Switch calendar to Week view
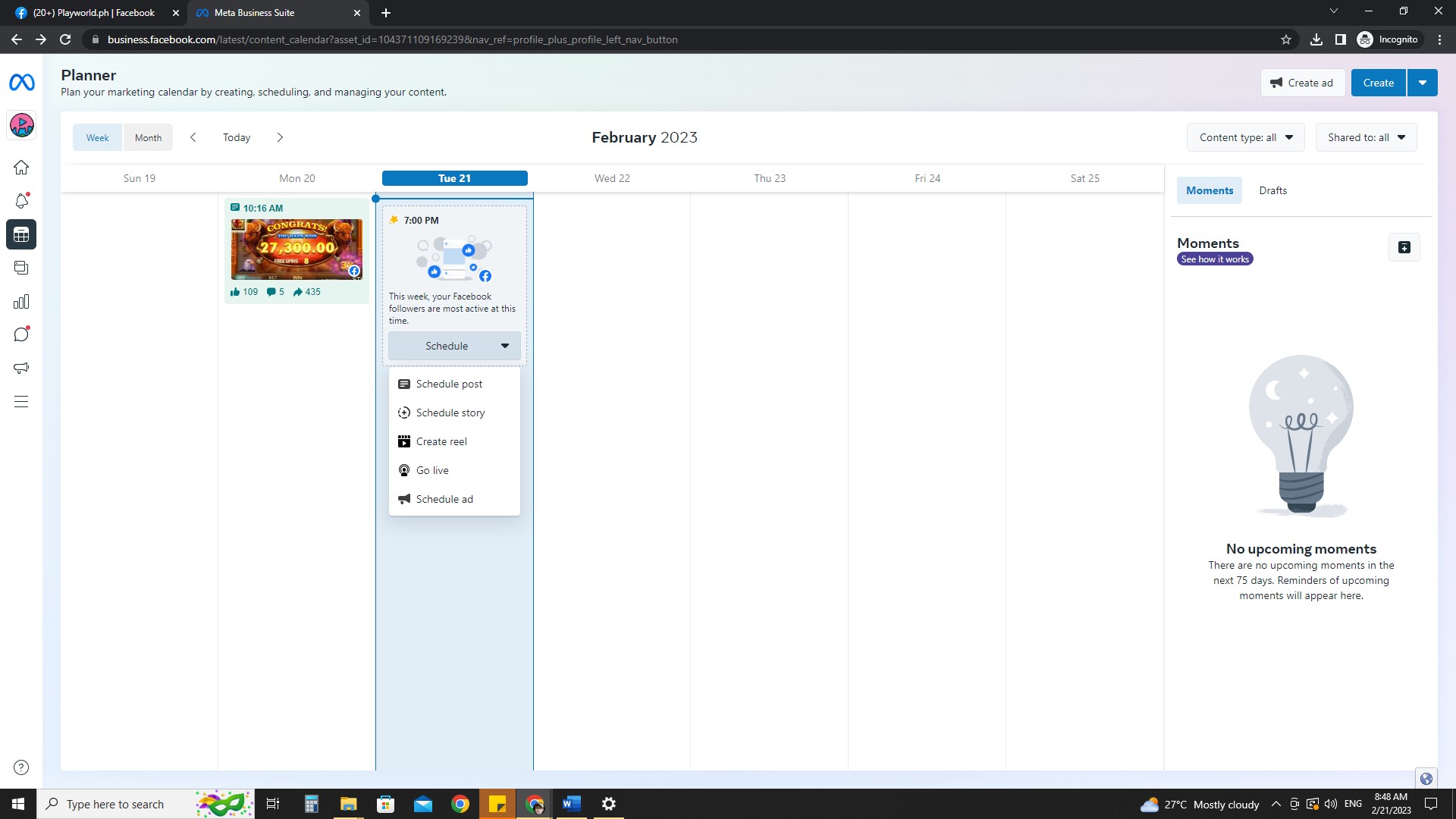The height and width of the screenshot is (819, 1456). click(x=97, y=137)
